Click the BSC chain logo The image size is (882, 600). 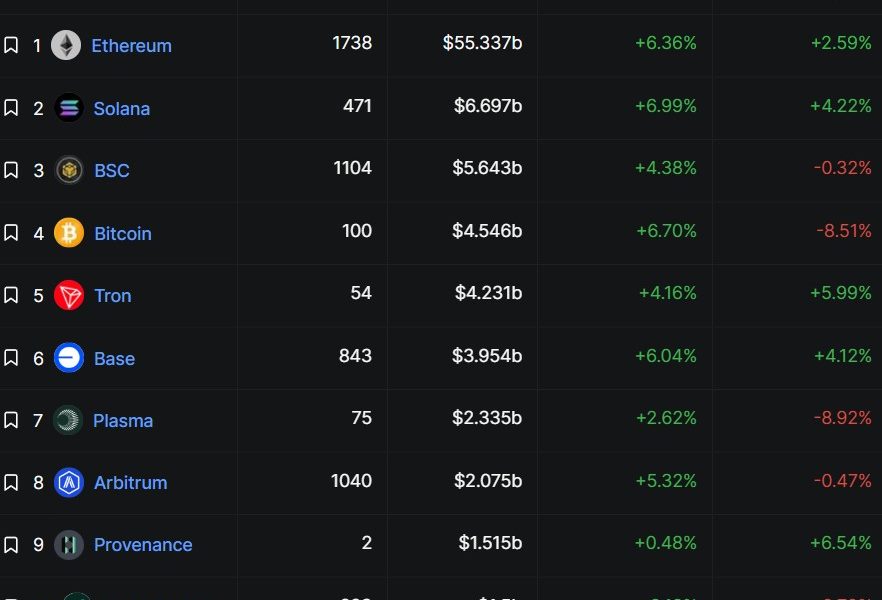65,170
